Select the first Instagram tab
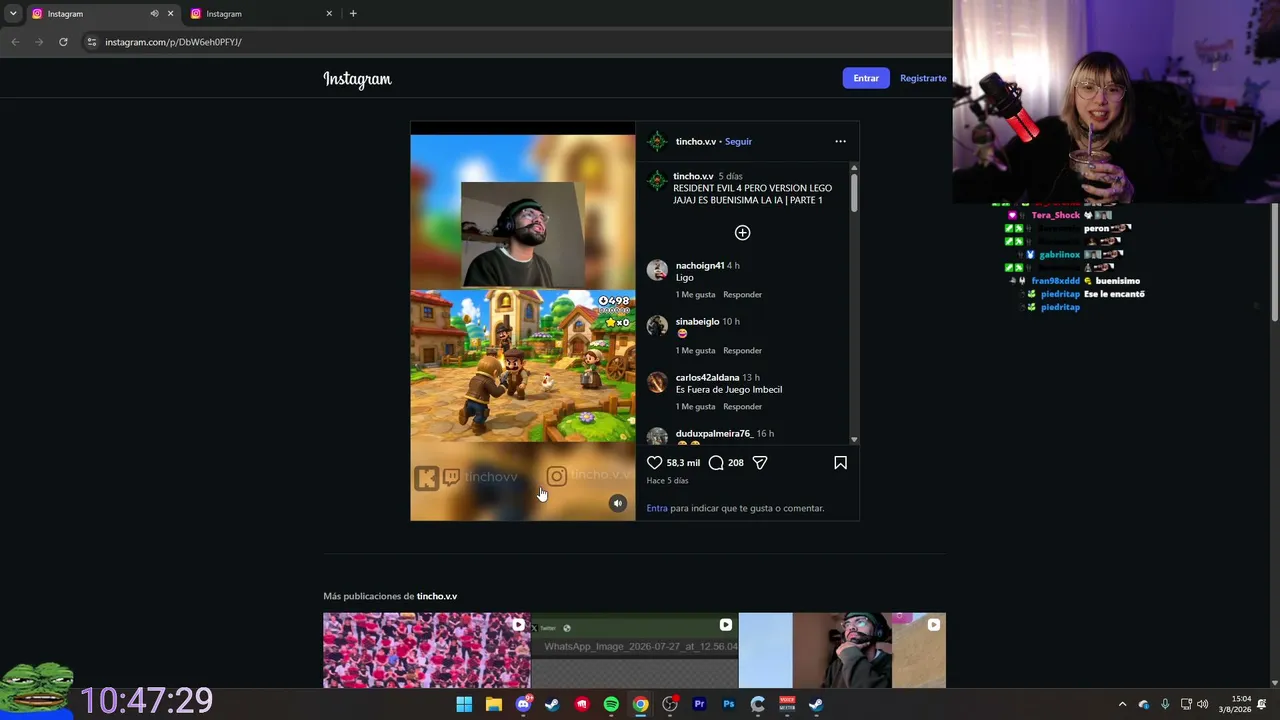Image resolution: width=1280 pixels, height=720 pixels. 102,14
